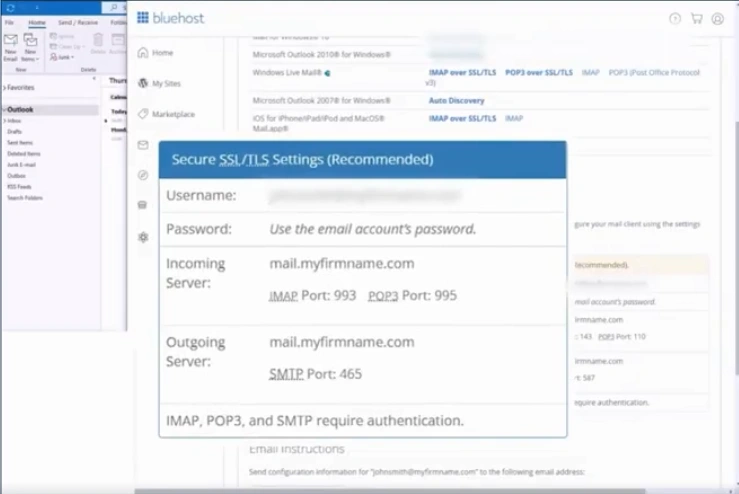Click the envelope email icon in sidebar

click(x=143, y=145)
